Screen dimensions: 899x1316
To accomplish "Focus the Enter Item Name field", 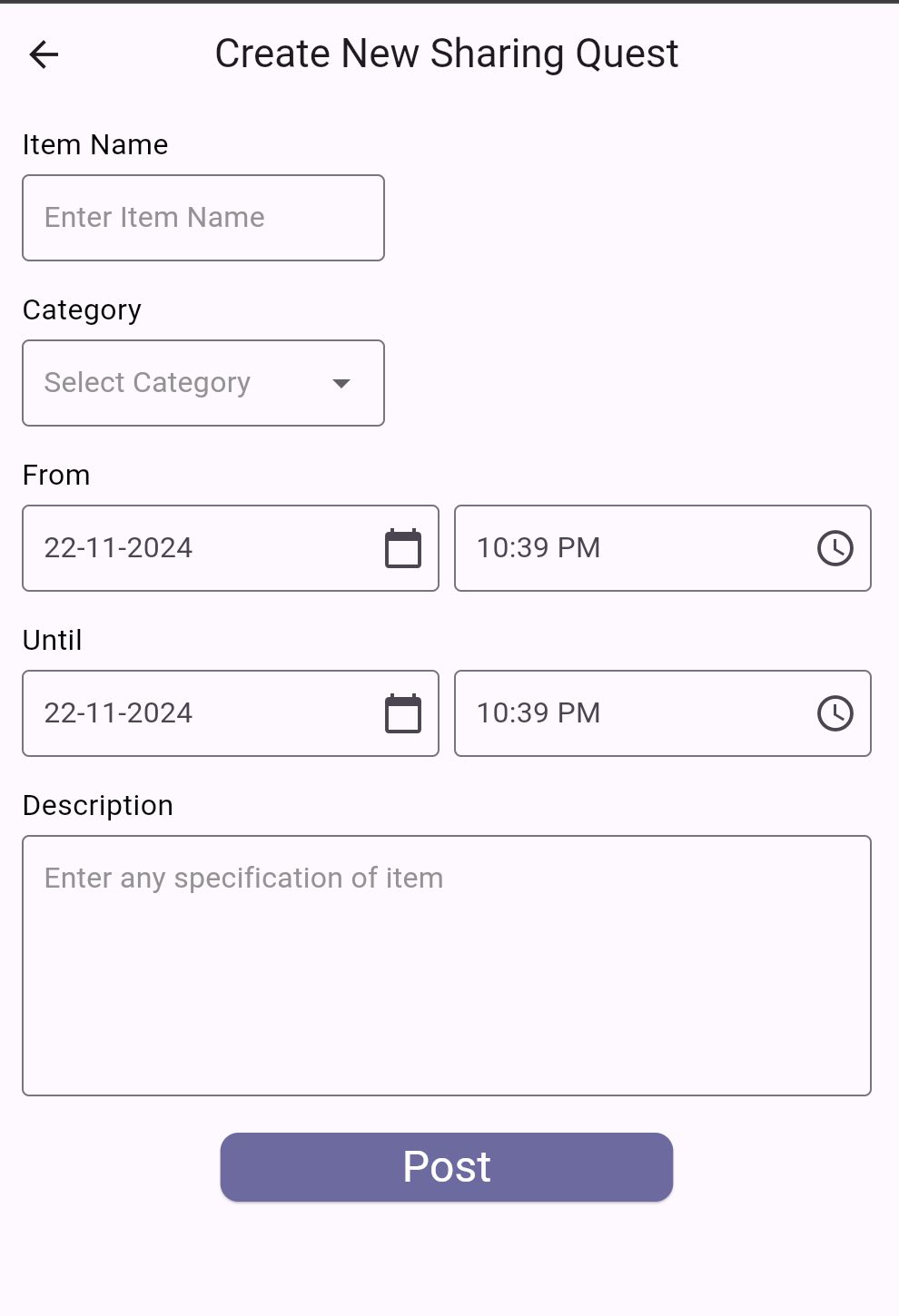I will coord(203,218).
